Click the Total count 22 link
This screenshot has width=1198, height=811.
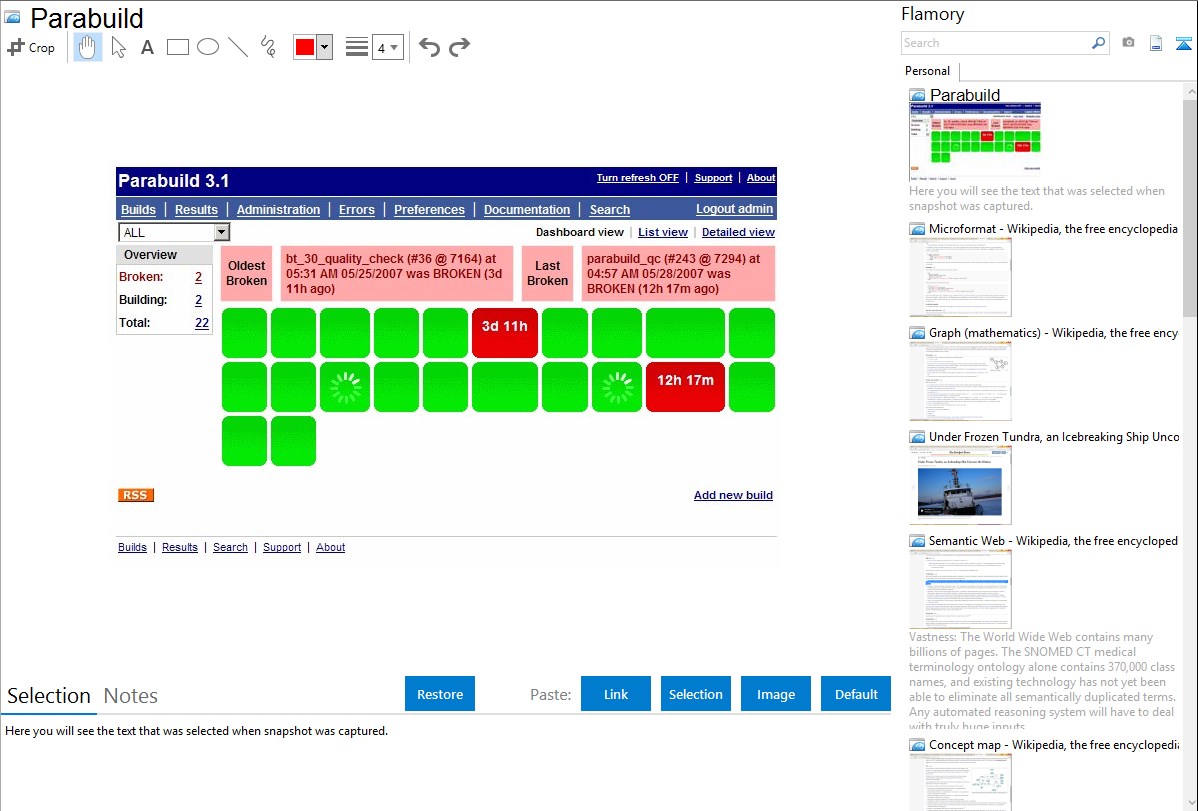click(x=202, y=323)
